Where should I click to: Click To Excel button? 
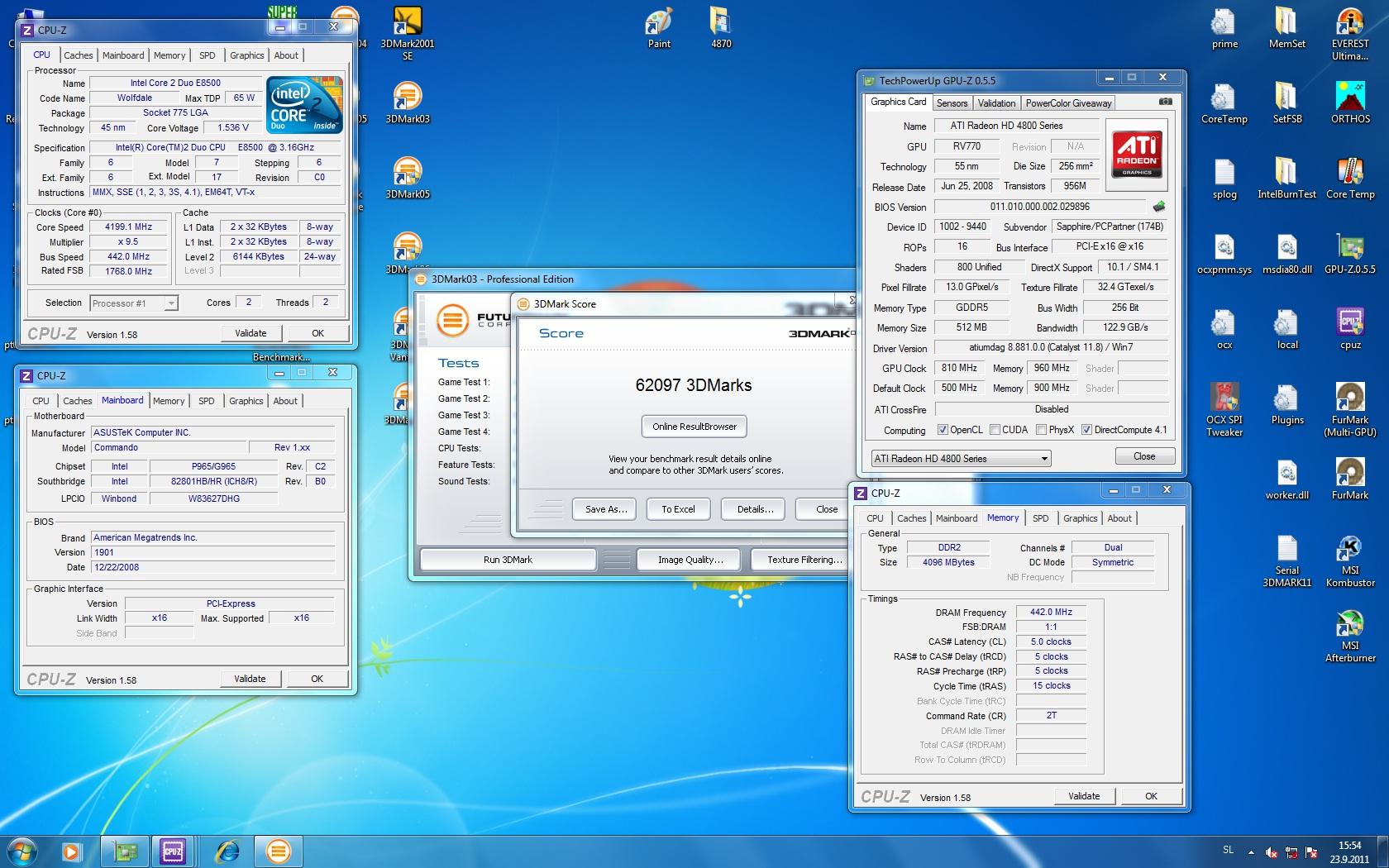point(678,509)
